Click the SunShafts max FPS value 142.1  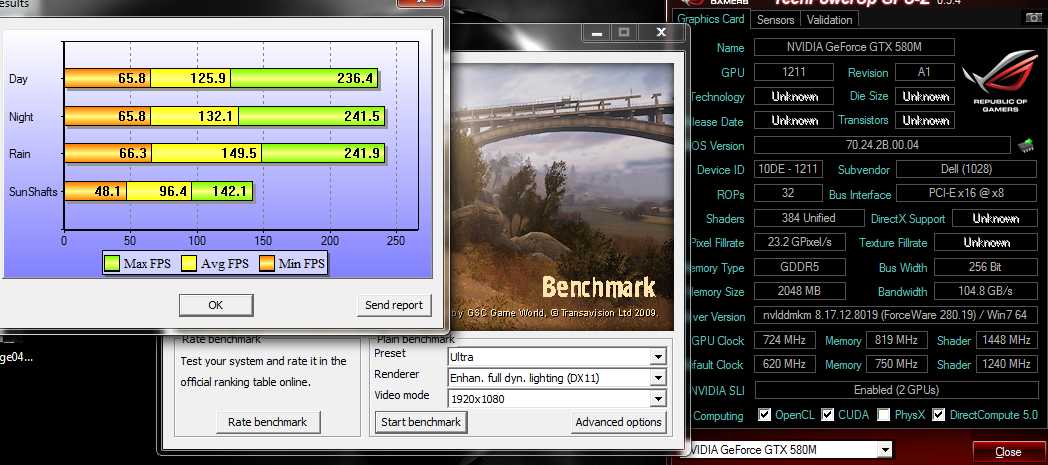tap(229, 192)
